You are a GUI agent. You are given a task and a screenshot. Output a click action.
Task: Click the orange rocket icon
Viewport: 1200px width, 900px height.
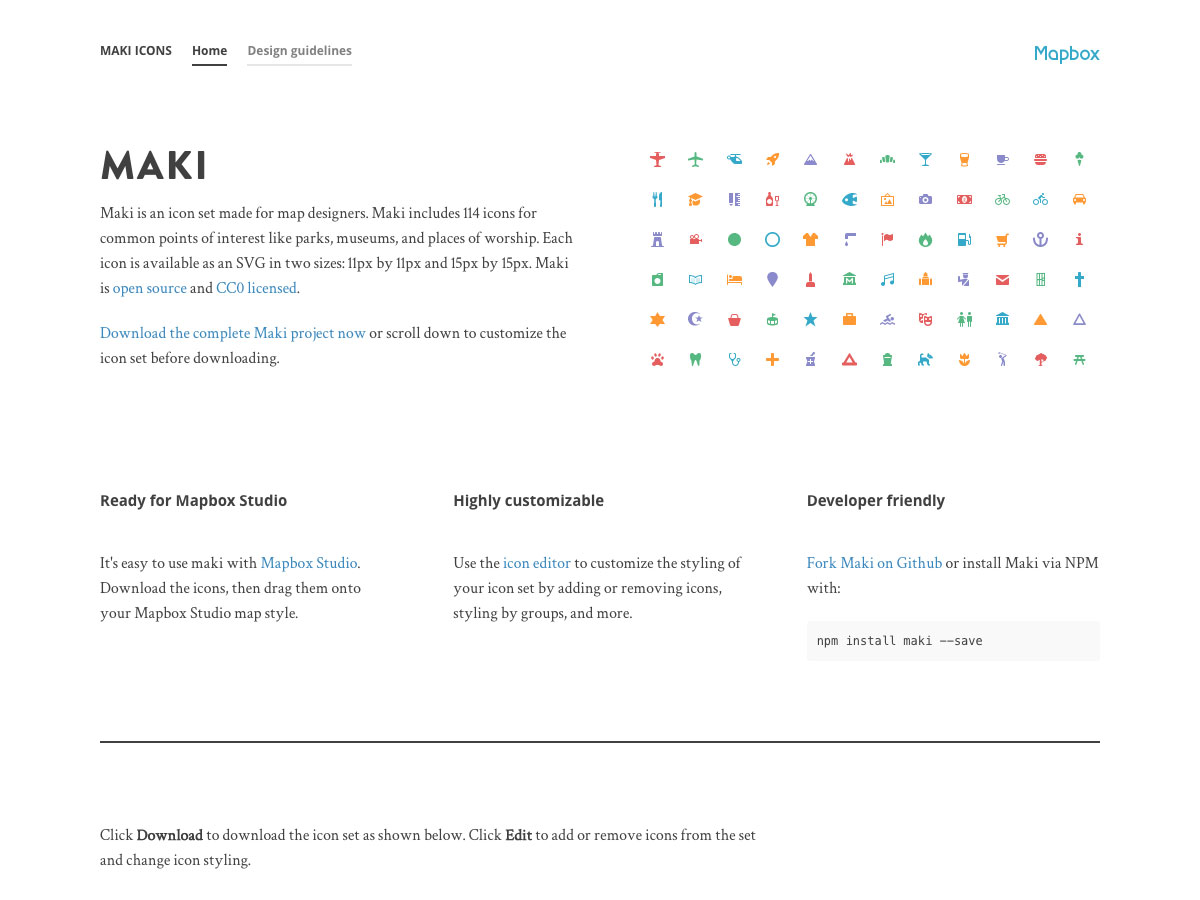[x=772, y=159]
